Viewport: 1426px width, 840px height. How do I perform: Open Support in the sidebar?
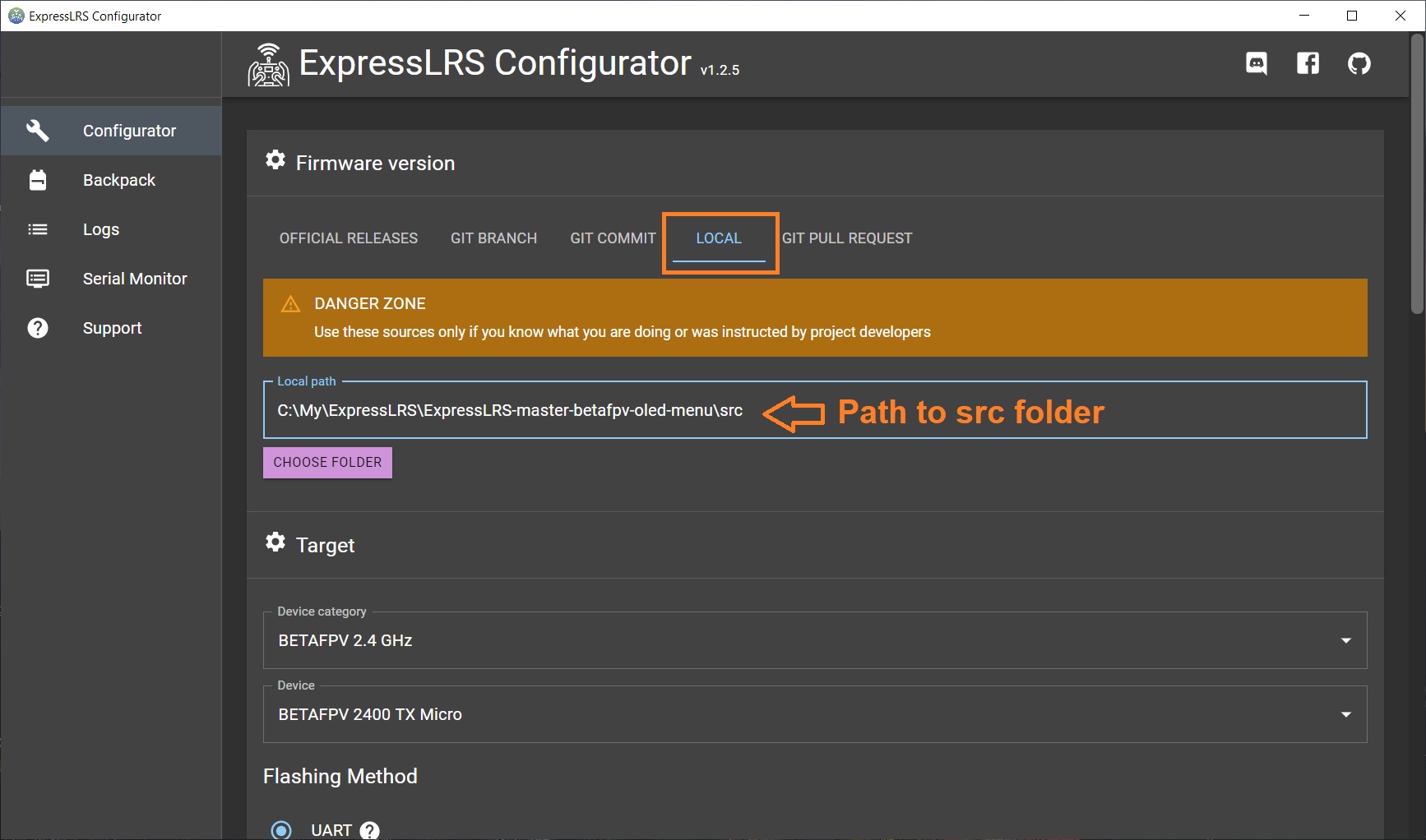(x=111, y=328)
